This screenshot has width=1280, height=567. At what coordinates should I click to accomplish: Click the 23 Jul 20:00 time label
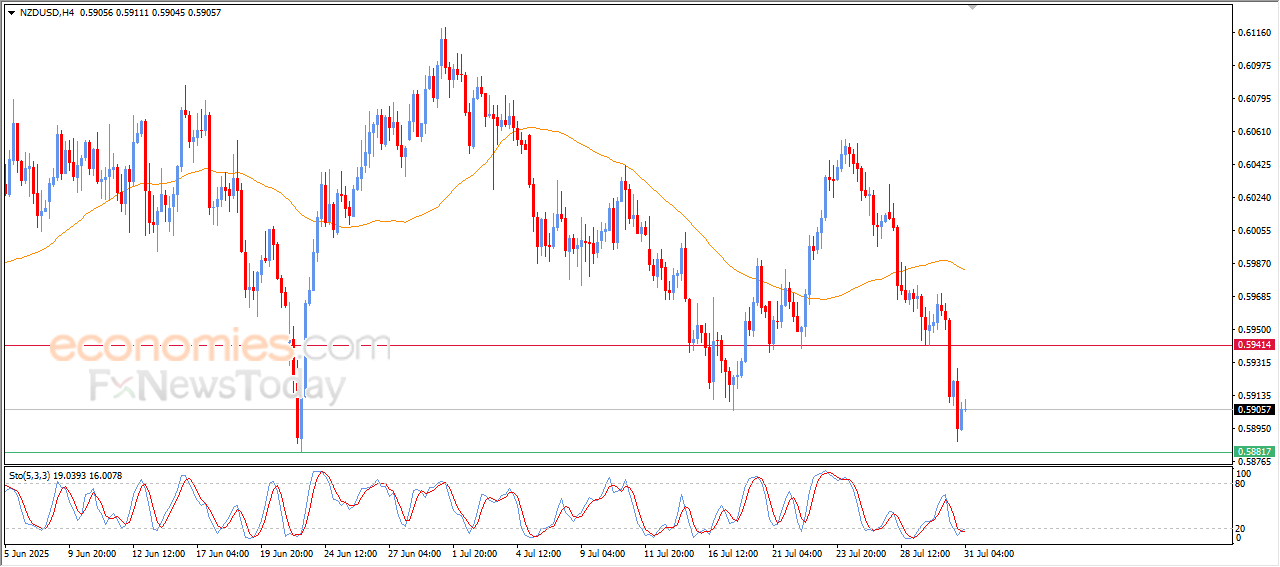863,553
